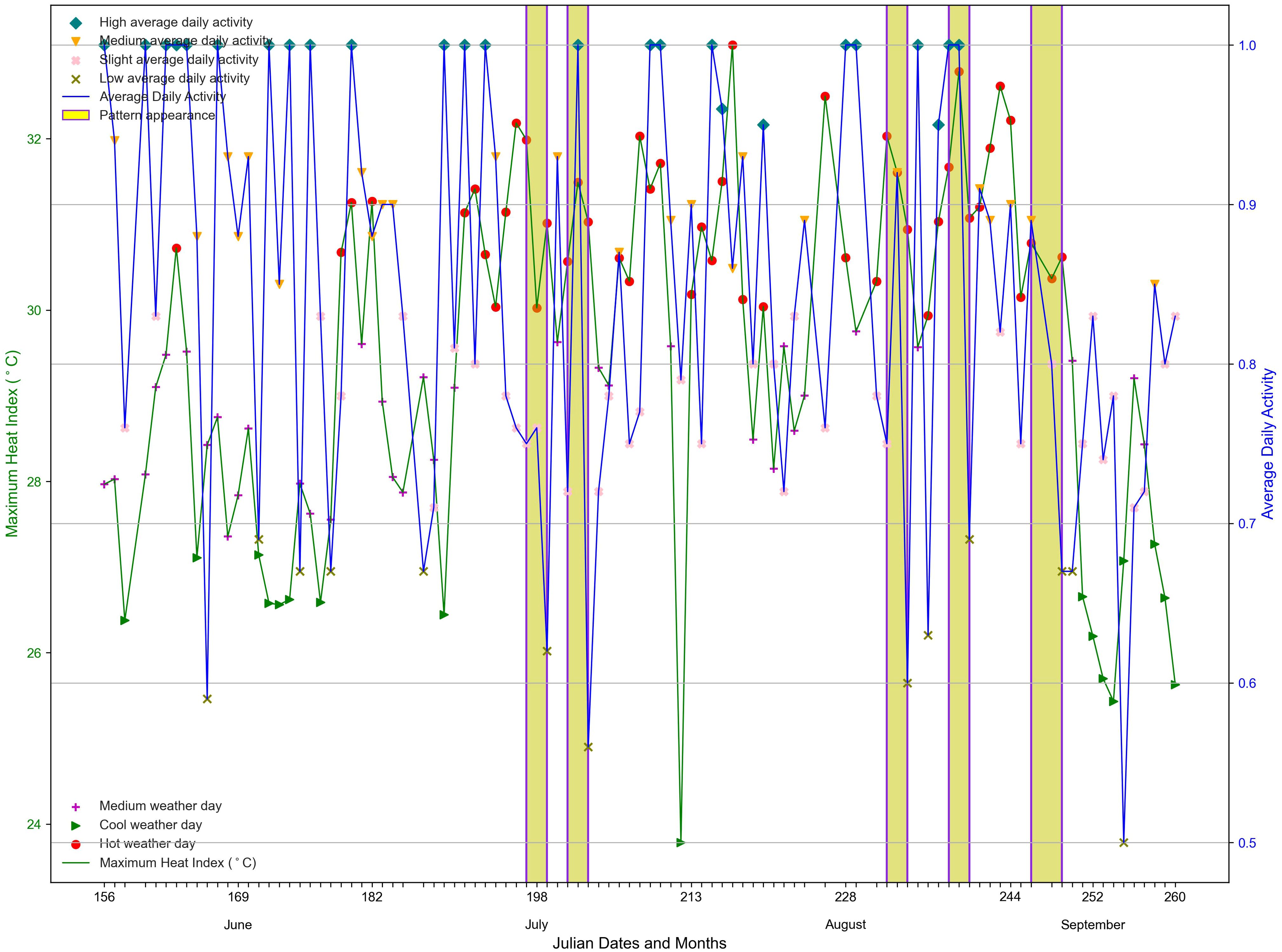The width and height of the screenshot is (1282, 952).
Task: Click the 'Julian Dates and Months' axis title
Action: tap(639, 943)
